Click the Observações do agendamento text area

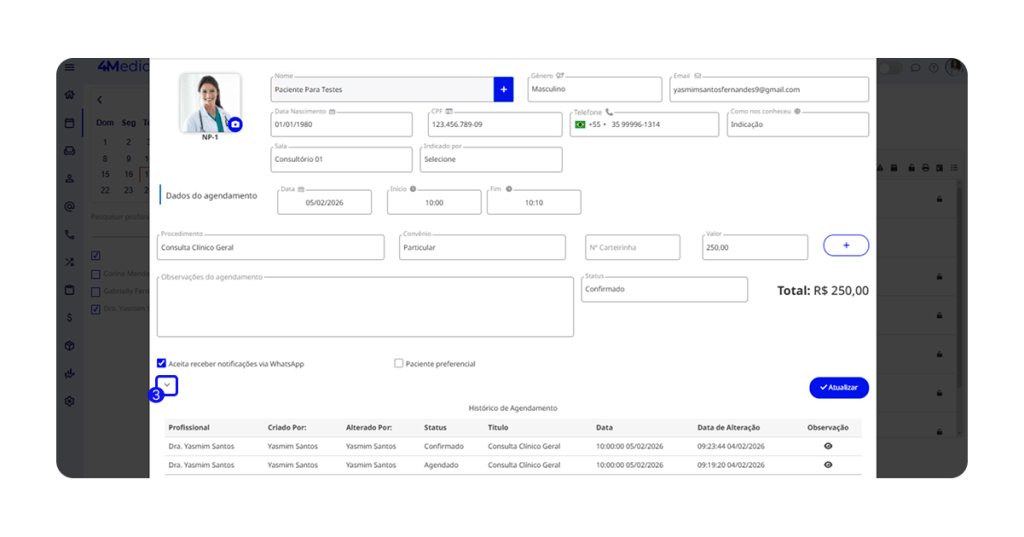365,306
